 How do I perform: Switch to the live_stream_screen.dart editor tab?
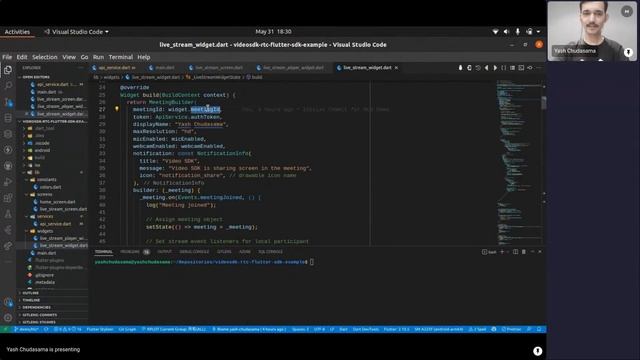coord(219,68)
